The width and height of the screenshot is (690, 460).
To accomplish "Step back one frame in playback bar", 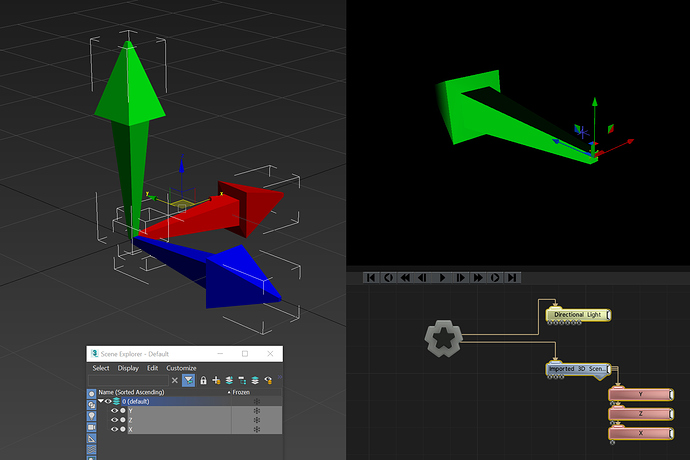I will pos(423,278).
